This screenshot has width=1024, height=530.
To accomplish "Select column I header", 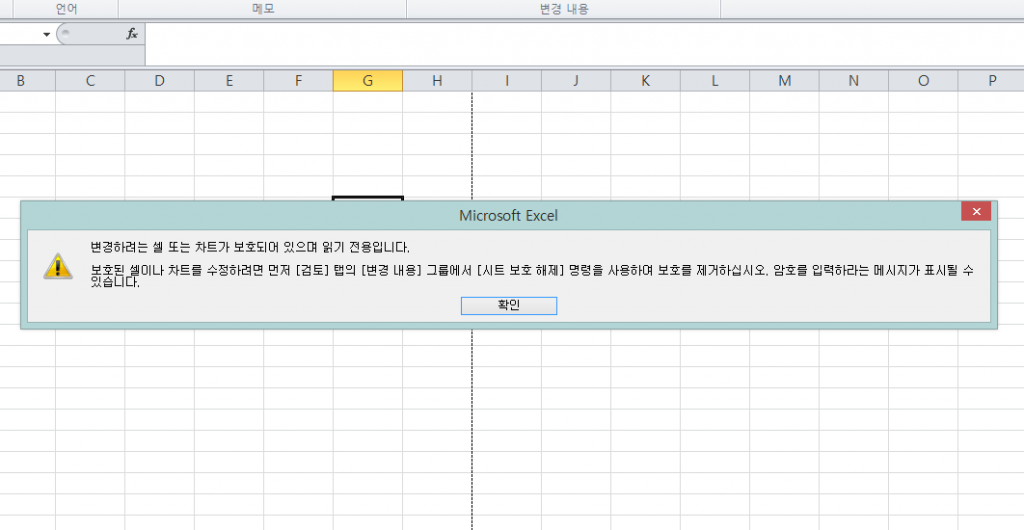I will [x=506, y=81].
